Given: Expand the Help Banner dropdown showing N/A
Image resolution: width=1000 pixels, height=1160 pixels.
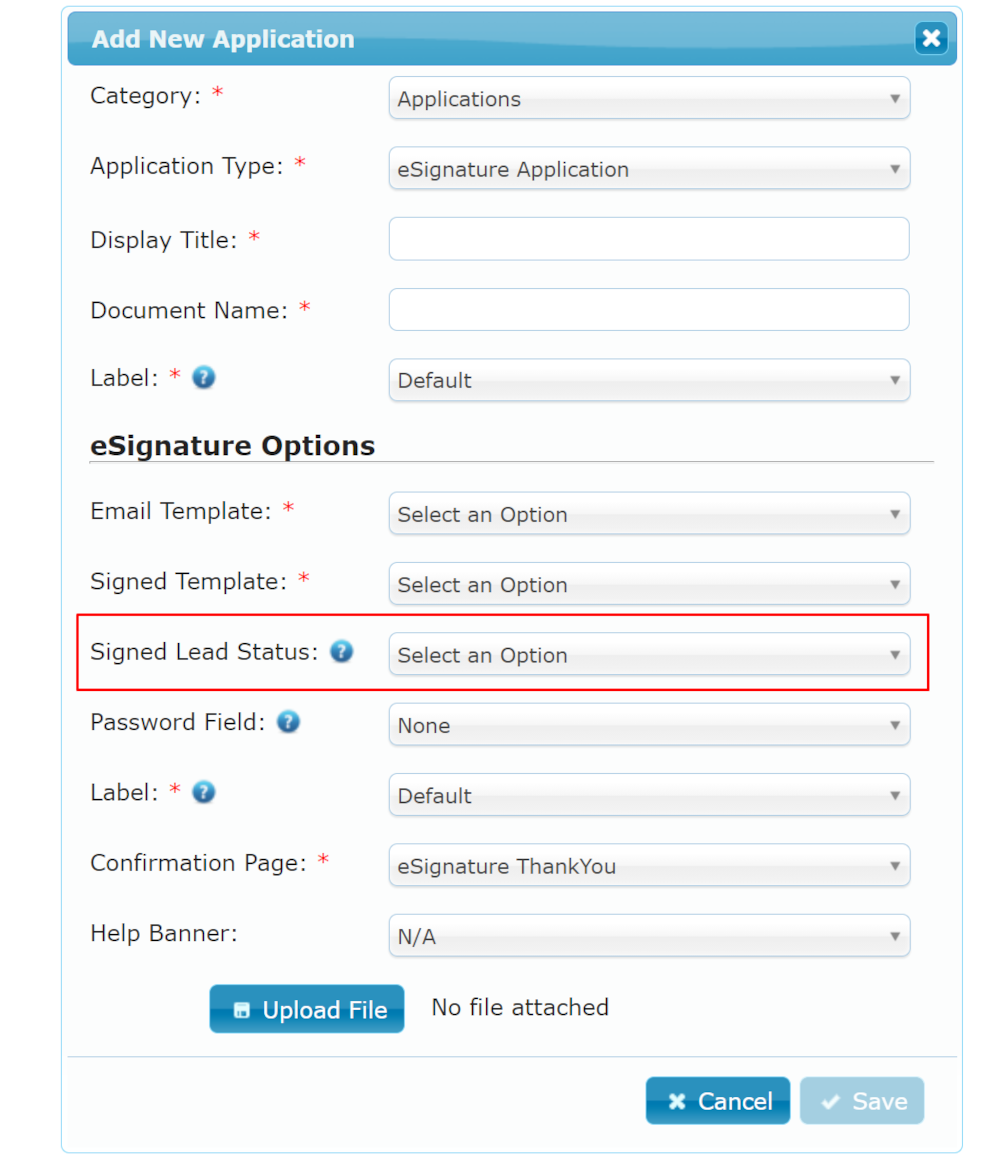Looking at the screenshot, I should tap(649, 935).
